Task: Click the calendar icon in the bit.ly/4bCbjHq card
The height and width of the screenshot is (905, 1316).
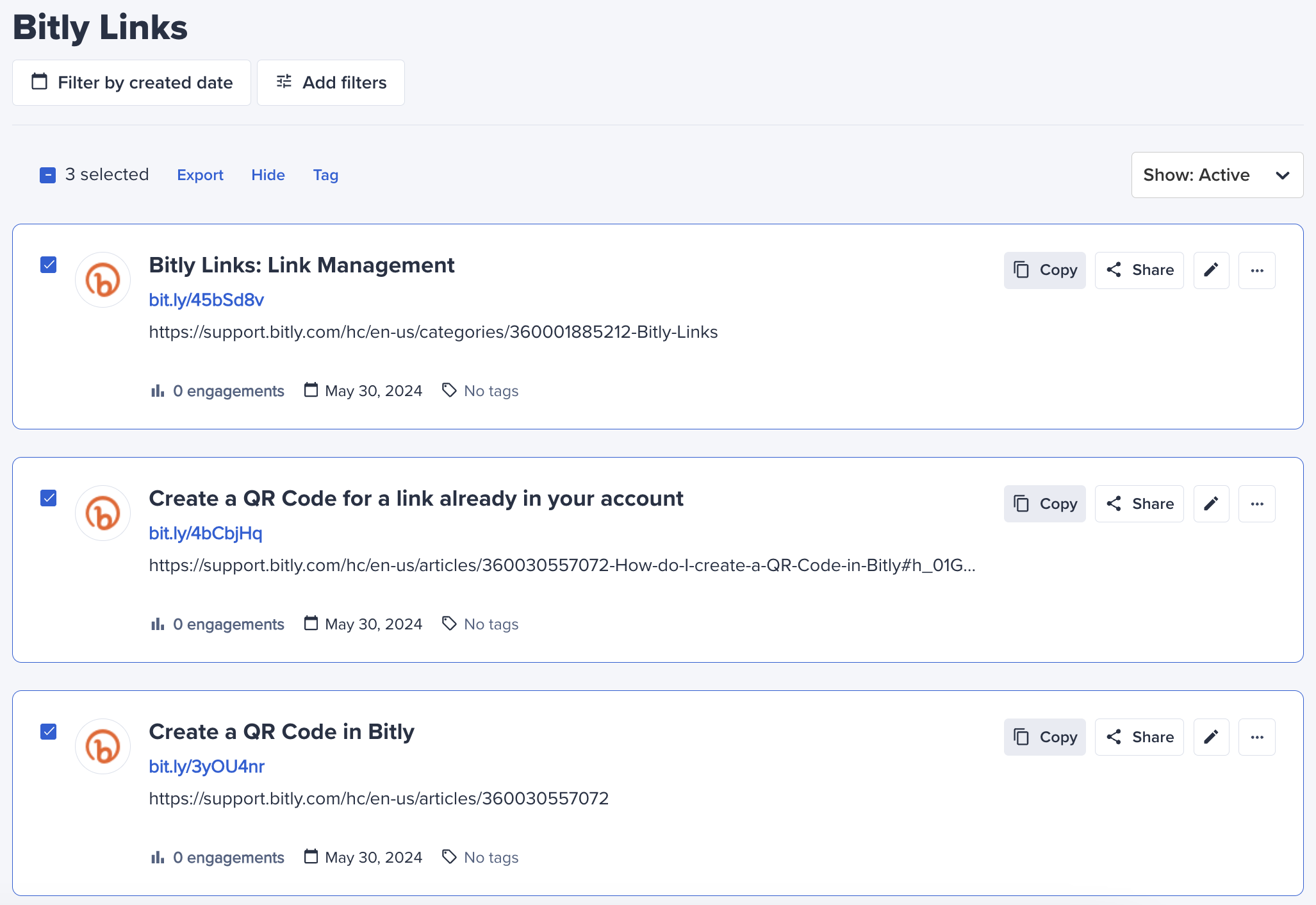Action: 311,623
